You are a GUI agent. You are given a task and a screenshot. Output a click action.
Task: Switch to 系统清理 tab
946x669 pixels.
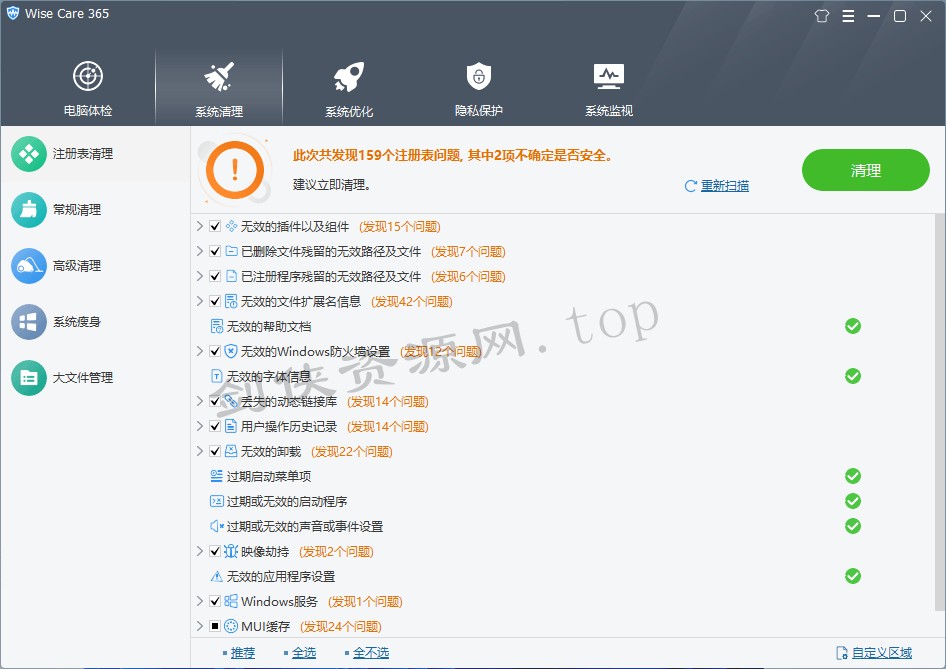pyautogui.click(x=218, y=88)
